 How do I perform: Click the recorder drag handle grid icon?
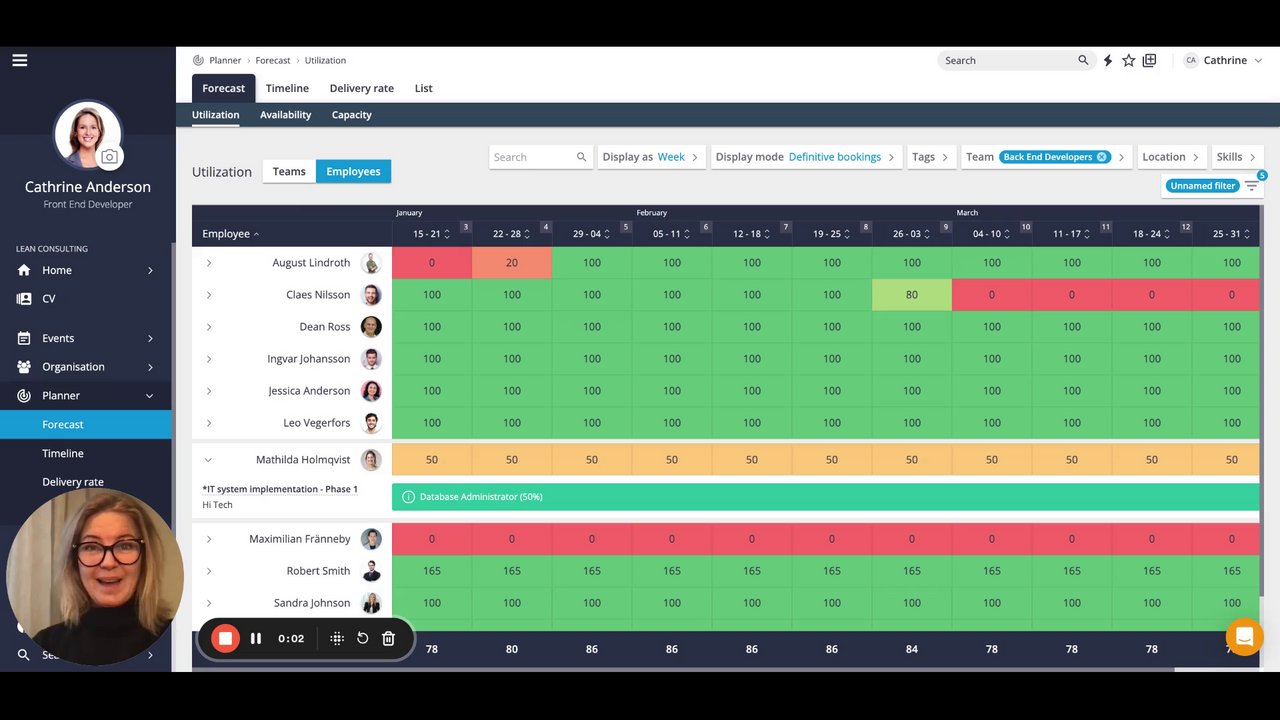pyautogui.click(x=337, y=638)
